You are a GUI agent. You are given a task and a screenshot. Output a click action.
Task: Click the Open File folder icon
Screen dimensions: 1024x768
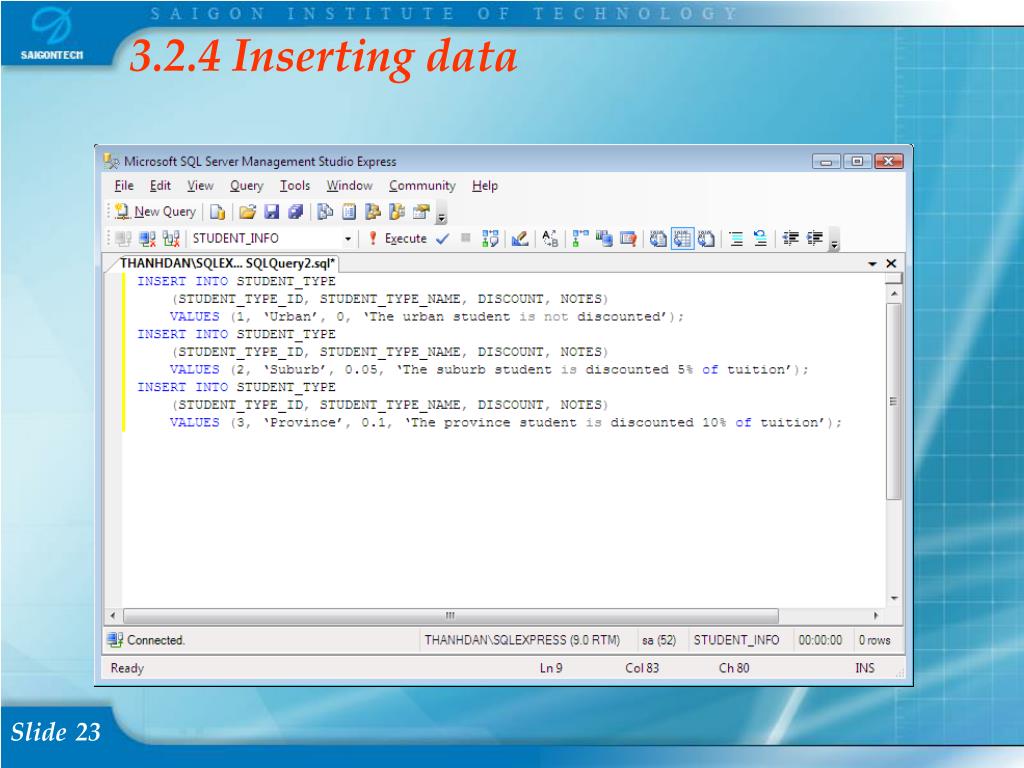(x=248, y=212)
